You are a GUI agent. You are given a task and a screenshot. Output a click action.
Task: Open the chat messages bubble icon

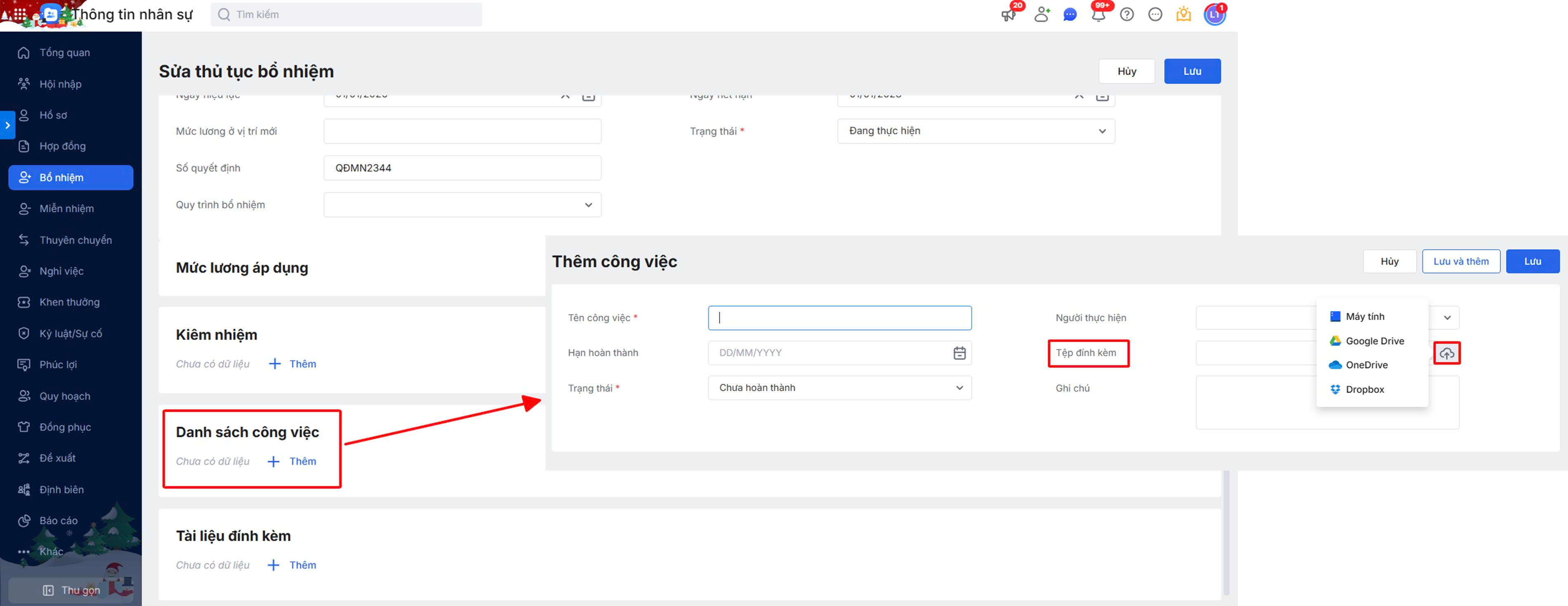point(1070,14)
